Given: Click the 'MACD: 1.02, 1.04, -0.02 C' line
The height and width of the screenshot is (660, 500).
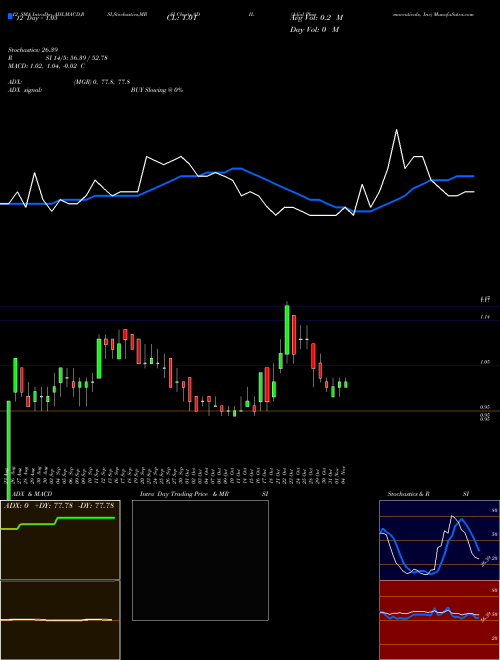Looking at the screenshot, I should pyautogui.click(x=46, y=66).
